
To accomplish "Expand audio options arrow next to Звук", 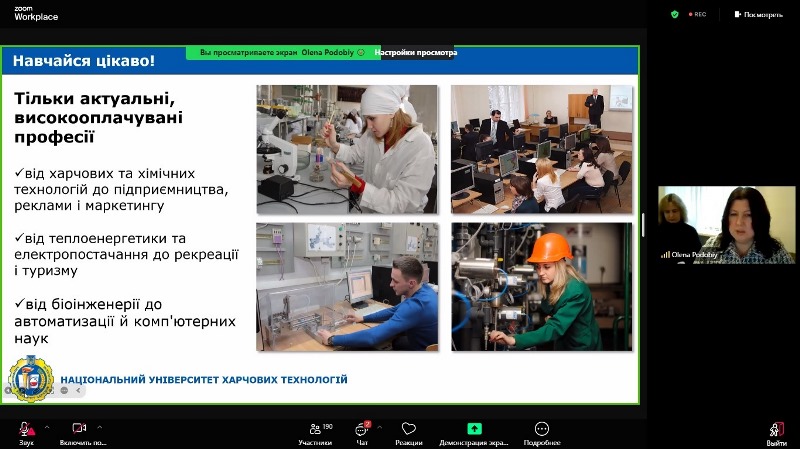I will (x=45, y=426).
